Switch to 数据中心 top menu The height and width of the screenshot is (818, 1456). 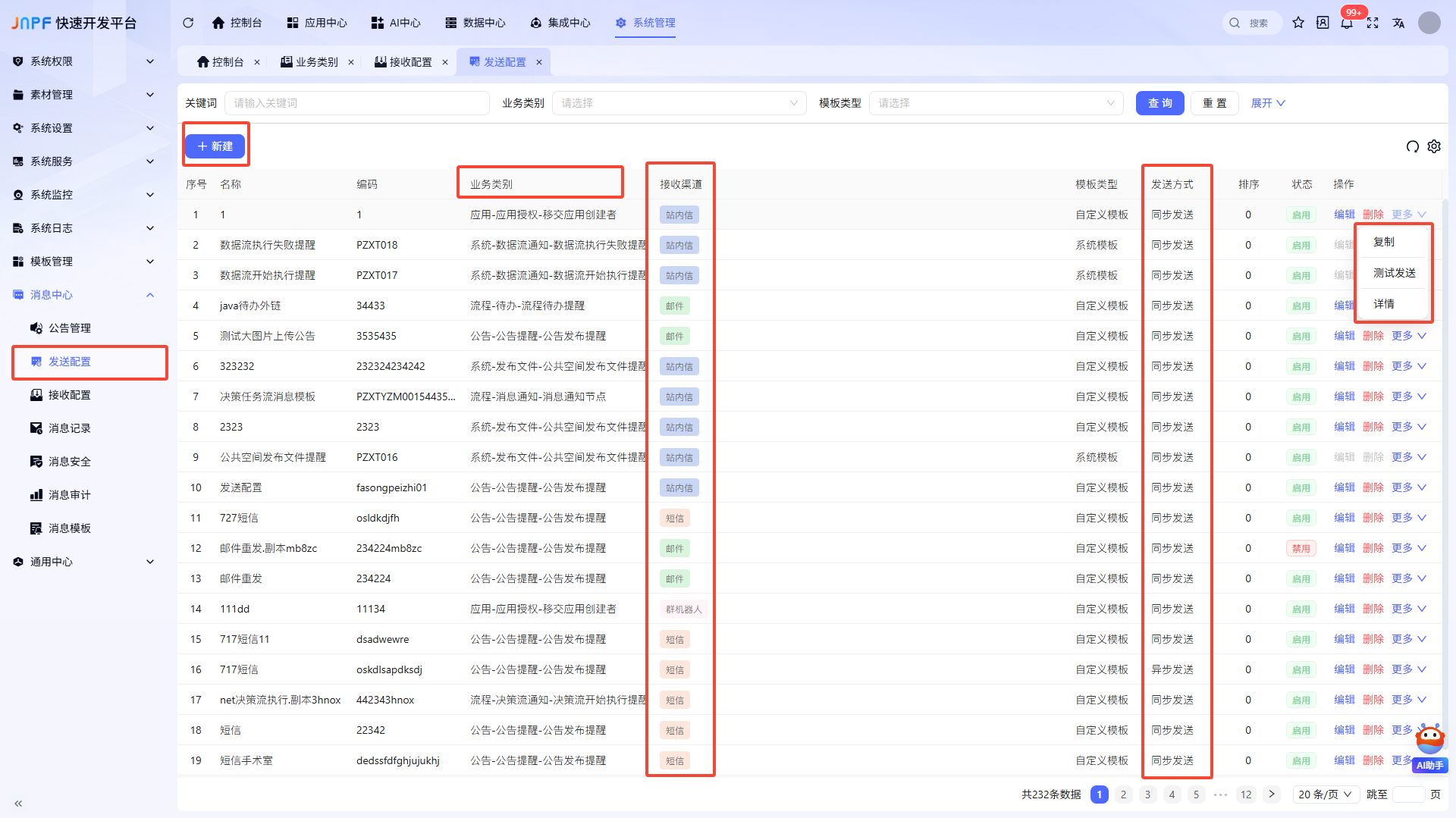pyautogui.click(x=475, y=23)
